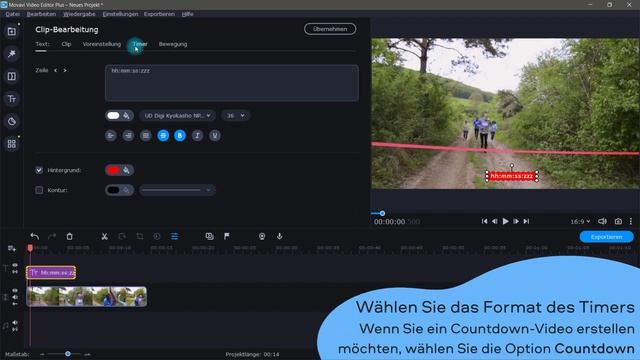Viewport: 640px width, 360px height.
Task: Mute the video track speaker icon
Action: click(x=15, y=297)
